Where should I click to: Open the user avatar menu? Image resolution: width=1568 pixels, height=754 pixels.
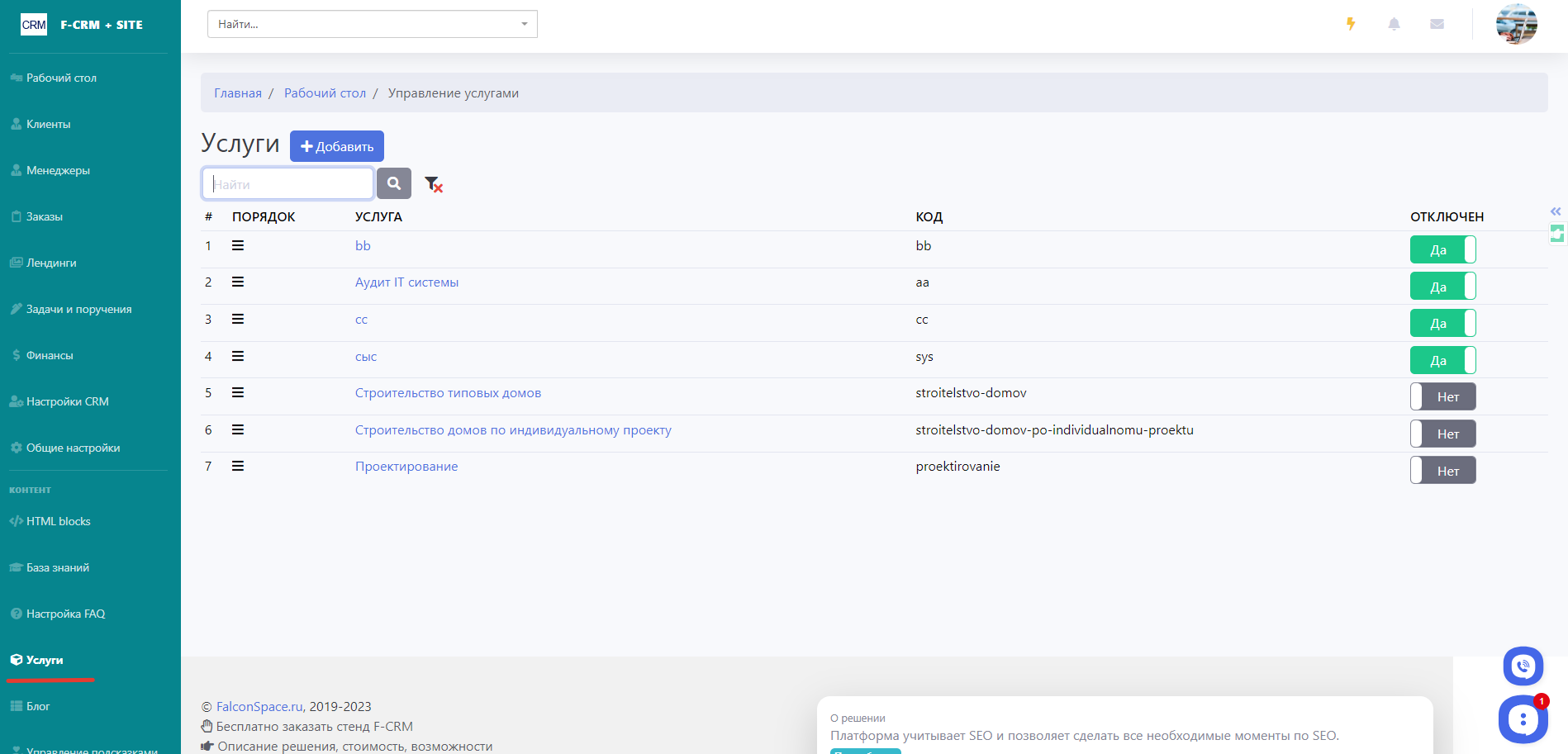[1516, 24]
